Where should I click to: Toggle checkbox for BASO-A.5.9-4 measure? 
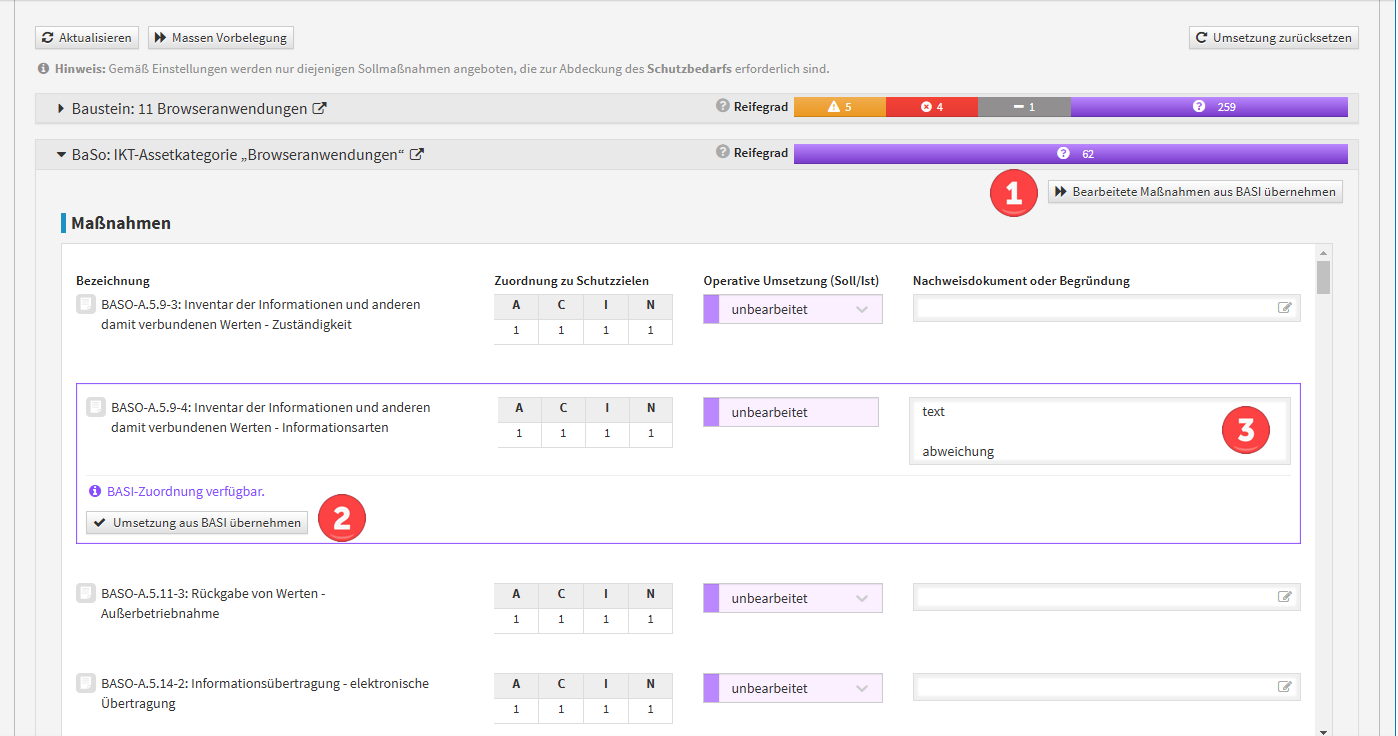pos(95,407)
